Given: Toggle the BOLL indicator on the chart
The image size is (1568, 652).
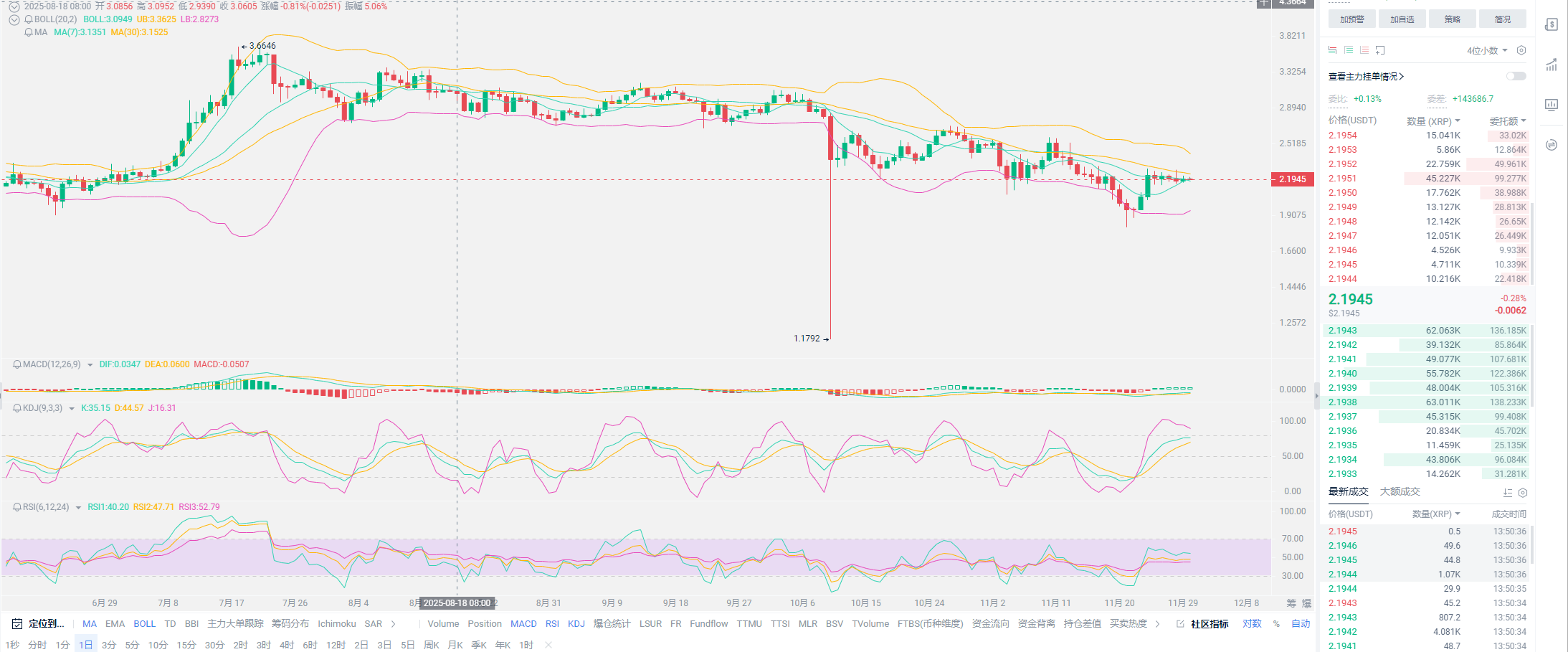Looking at the screenshot, I should tap(144, 624).
